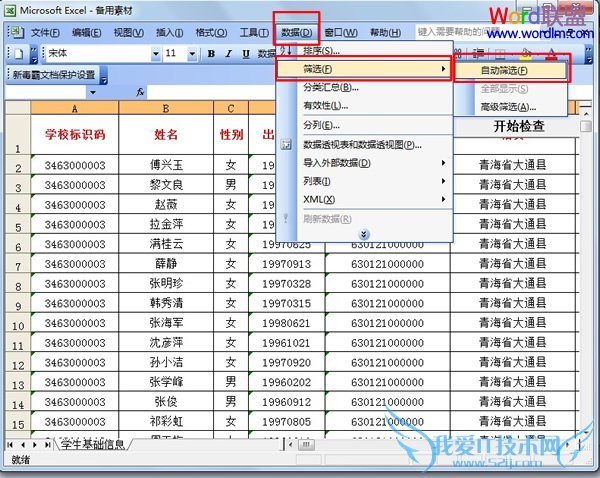Screen dimensions: 600x478
Task: Click the name cell 张学峰
Action: pos(166,382)
